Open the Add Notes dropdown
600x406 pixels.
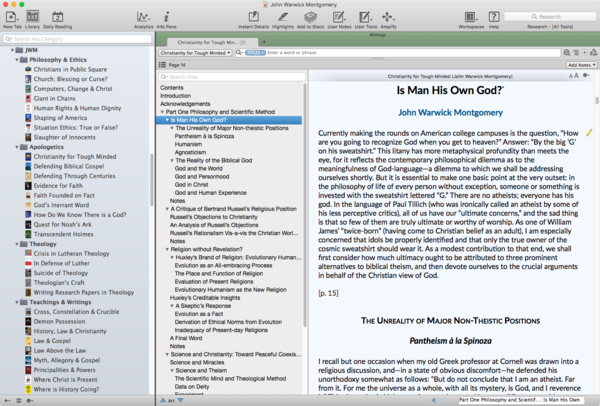tap(581, 65)
